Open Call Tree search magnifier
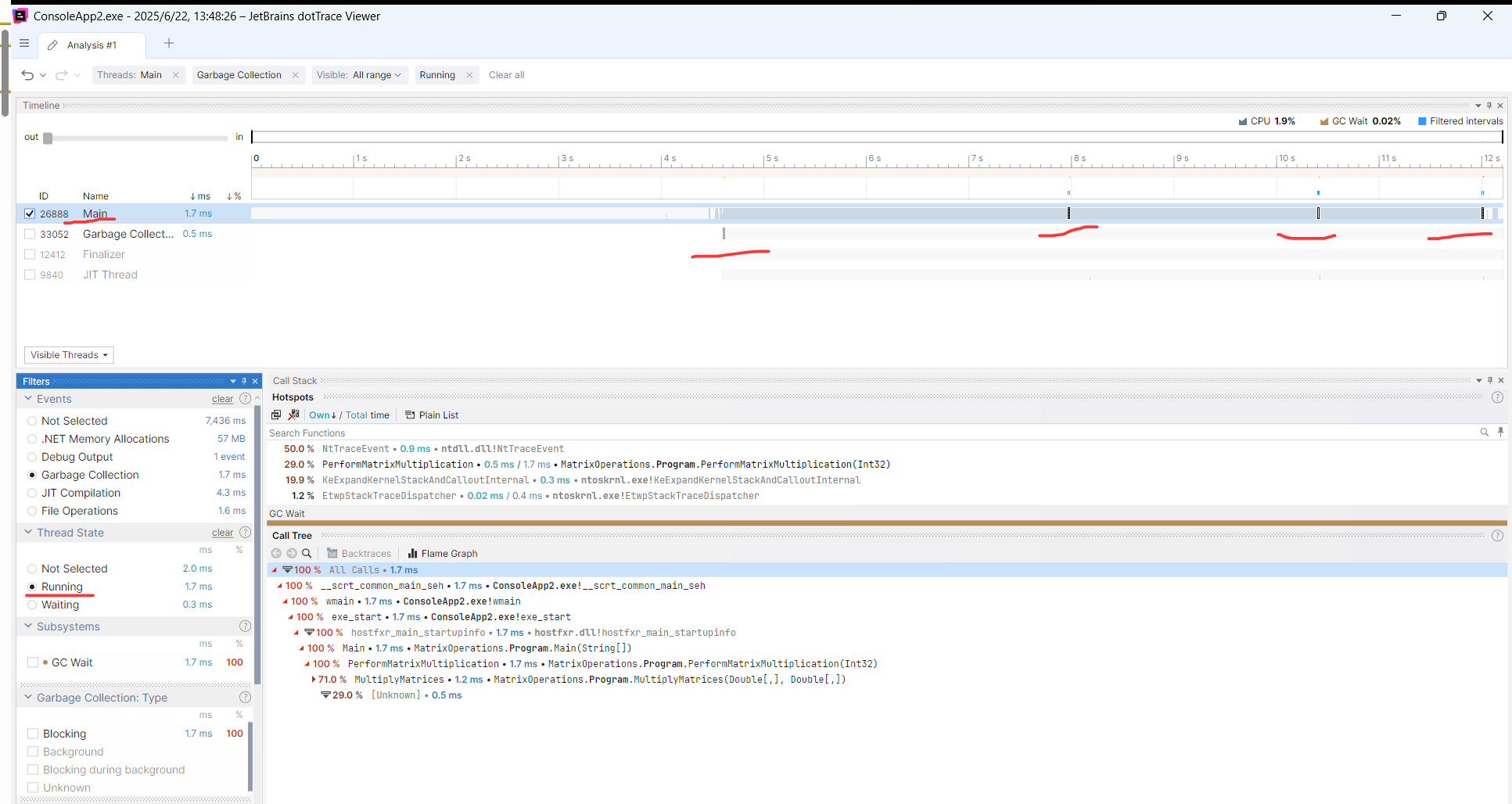 click(307, 553)
